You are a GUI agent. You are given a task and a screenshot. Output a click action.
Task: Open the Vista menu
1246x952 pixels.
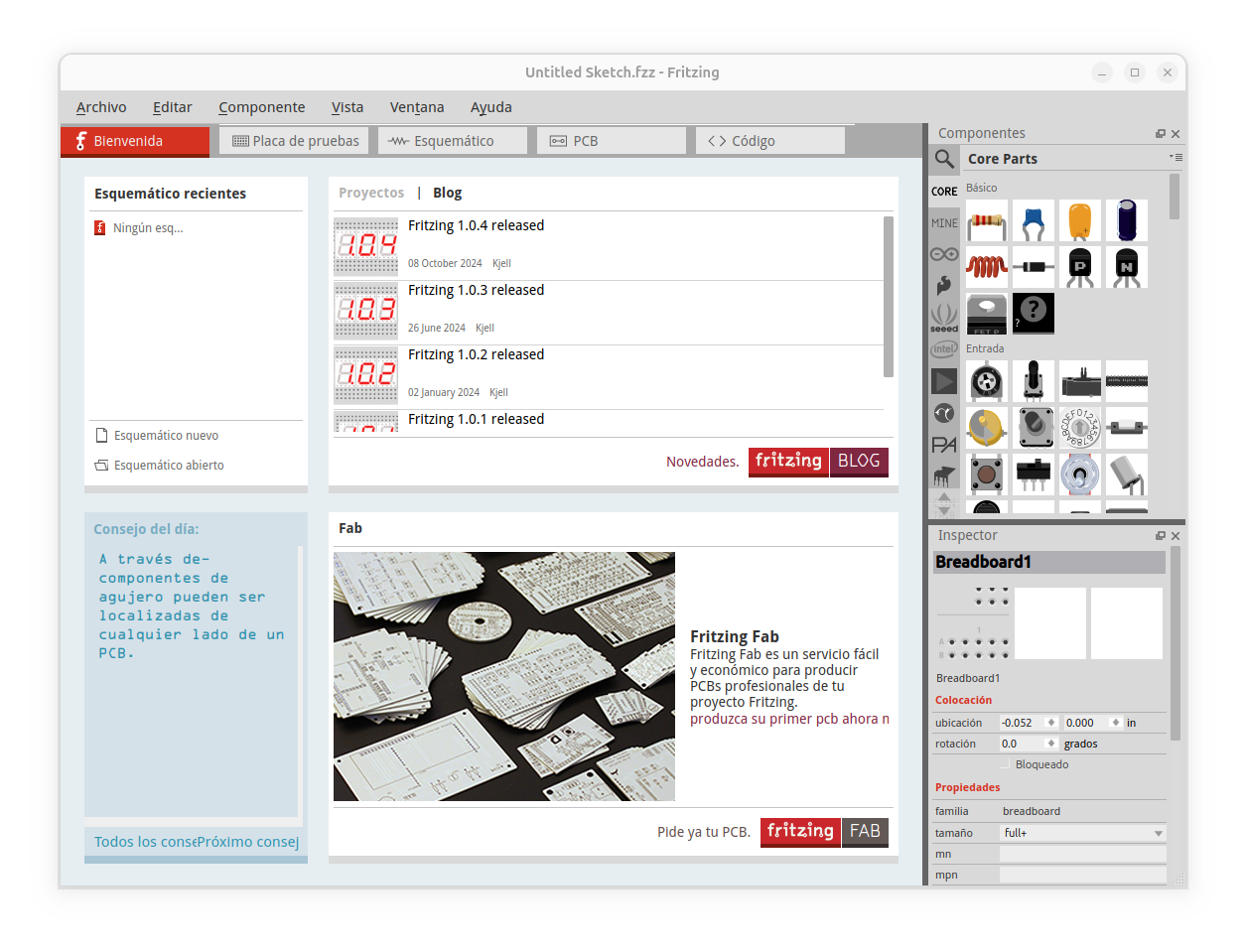pos(347,107)
